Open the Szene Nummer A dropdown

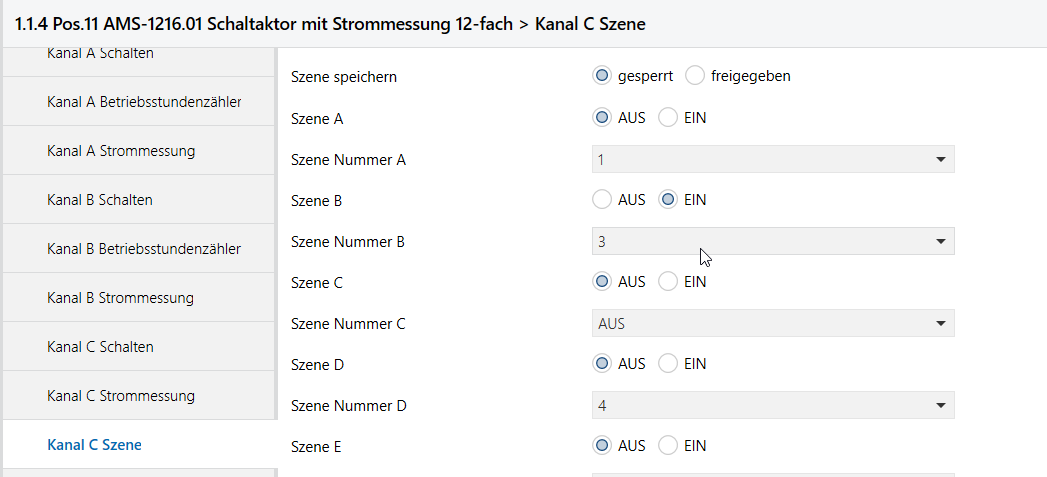click(772, 159)
